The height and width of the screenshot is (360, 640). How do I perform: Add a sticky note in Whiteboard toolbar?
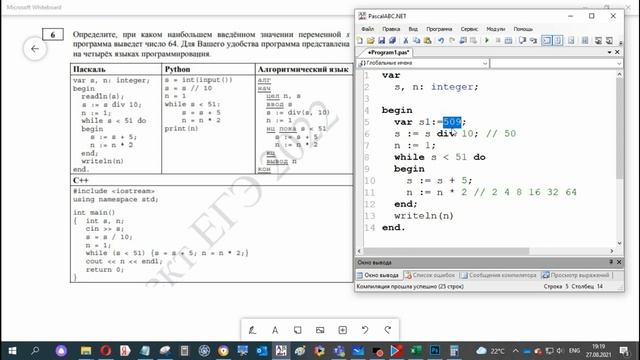click(298, 330)
